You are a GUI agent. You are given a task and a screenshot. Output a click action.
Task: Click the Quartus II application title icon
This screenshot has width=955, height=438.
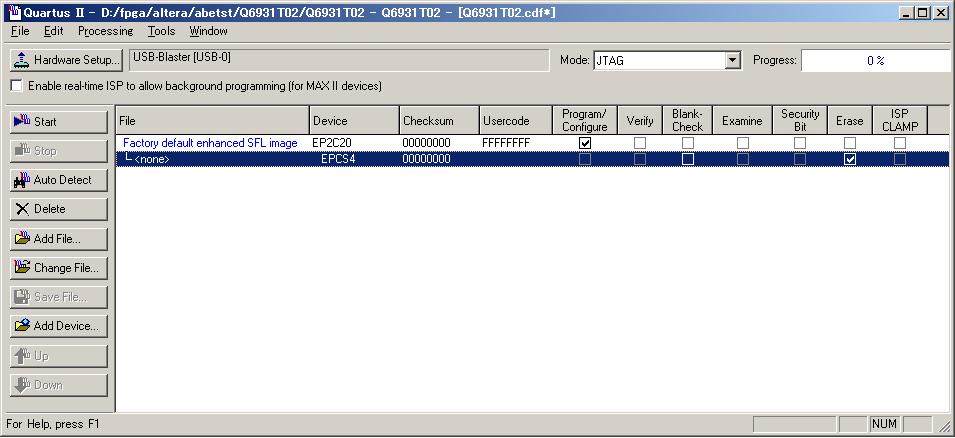click(15, 12)
